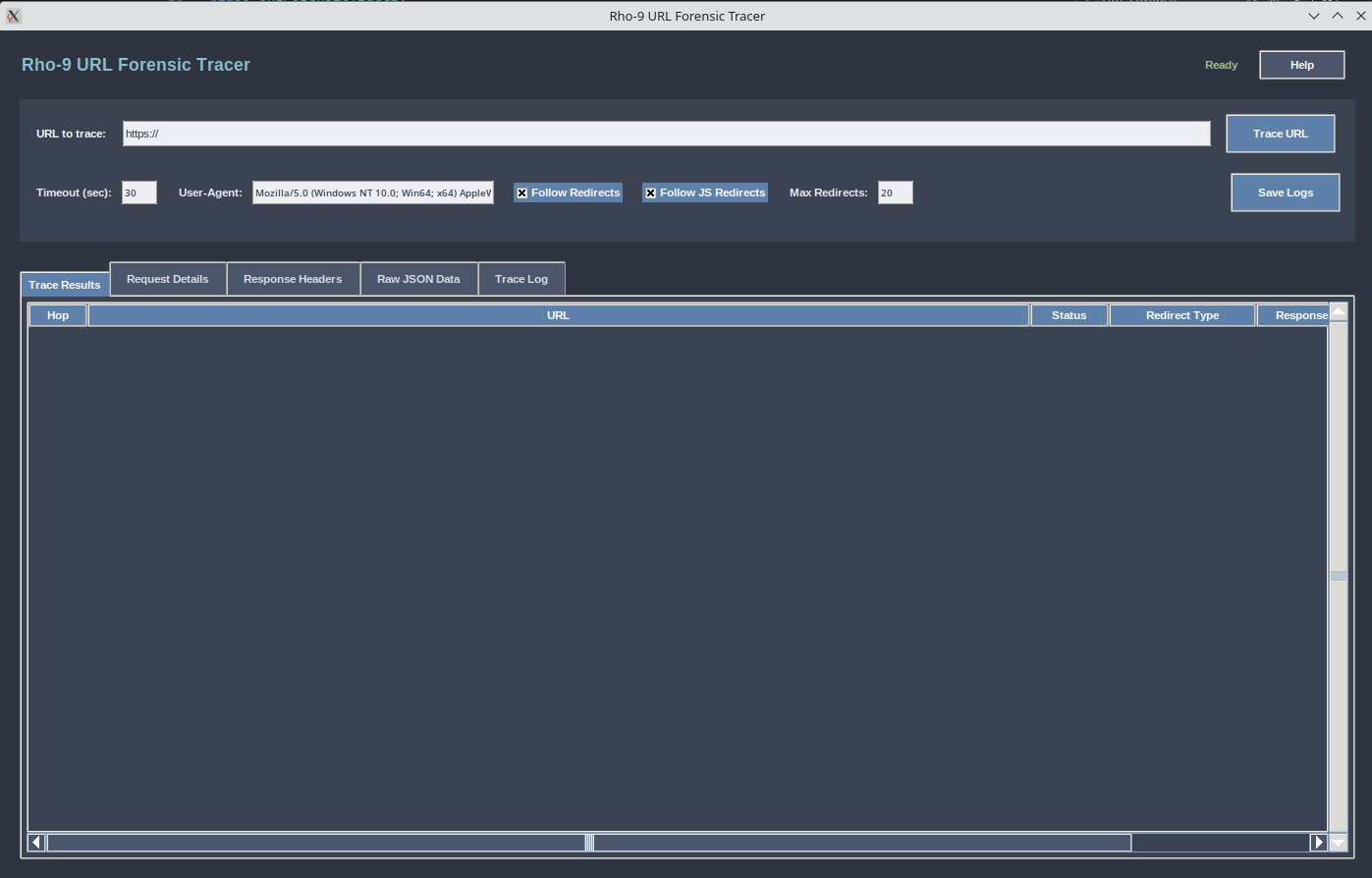Switch to the Request Details tab

point(167,278)
